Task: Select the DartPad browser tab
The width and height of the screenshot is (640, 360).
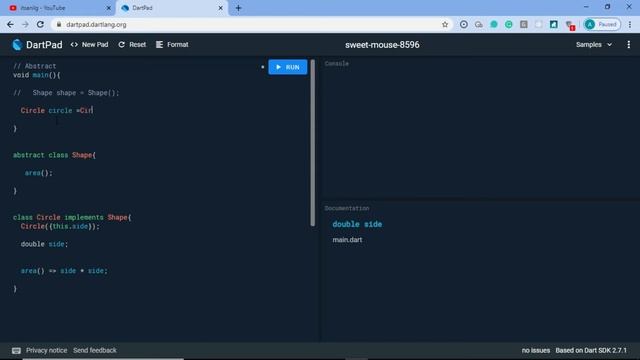Action: [x=171, y=8]
